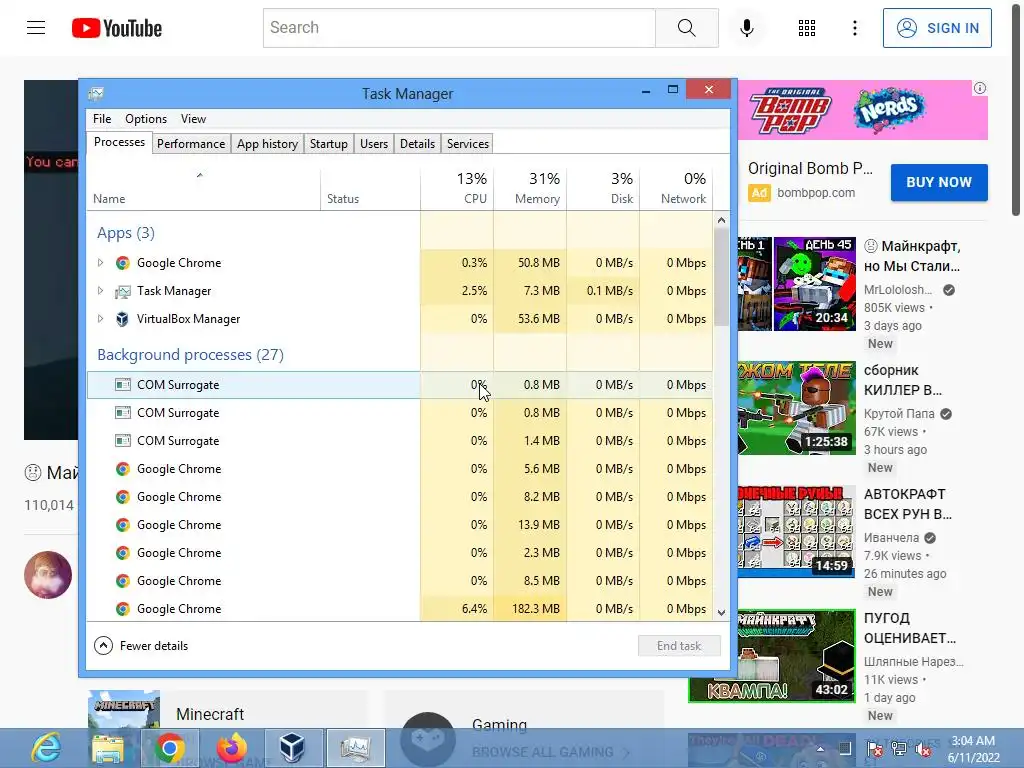Click the End task button

click(x=679, y=646)
